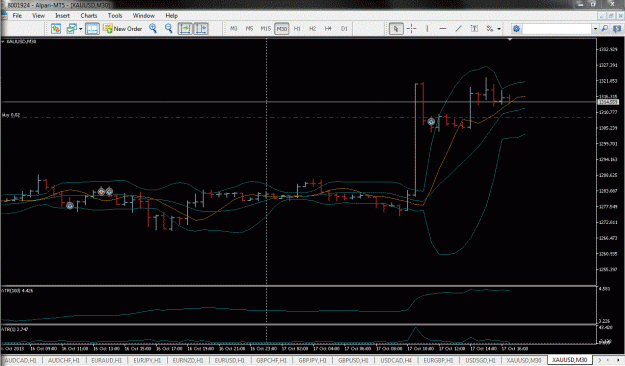625x366 pixels.
Task: Switch timeframe to H4
Action: pos(328,29)
